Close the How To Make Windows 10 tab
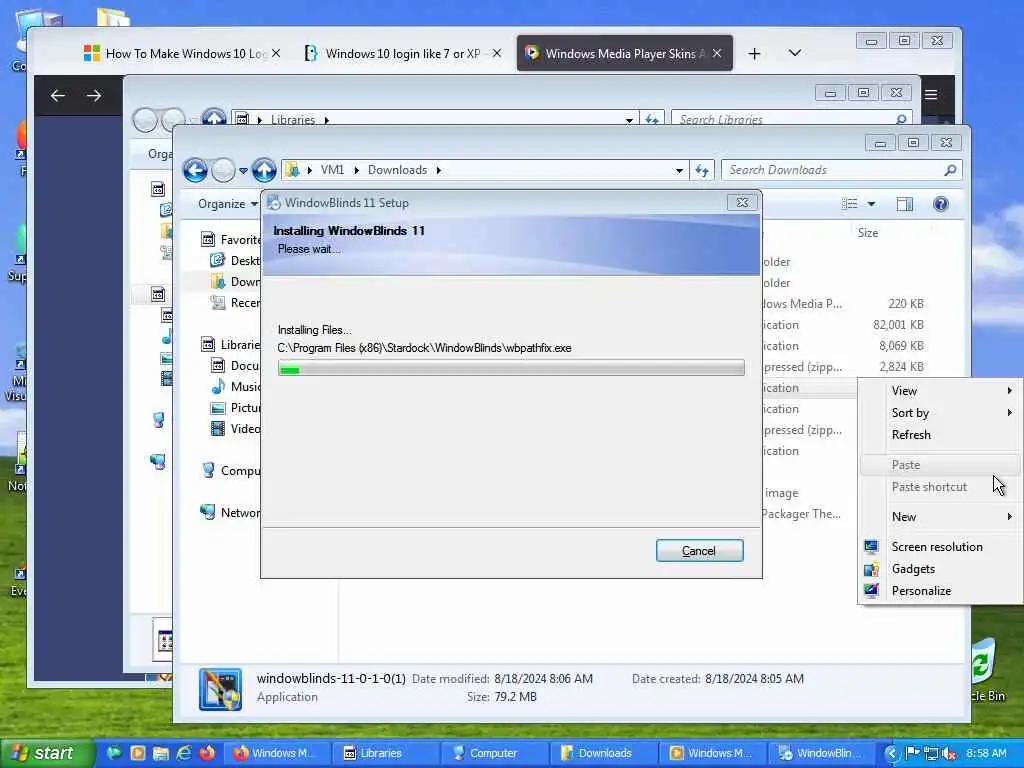Screen dimensions: 1024x768 click(276, 54)
